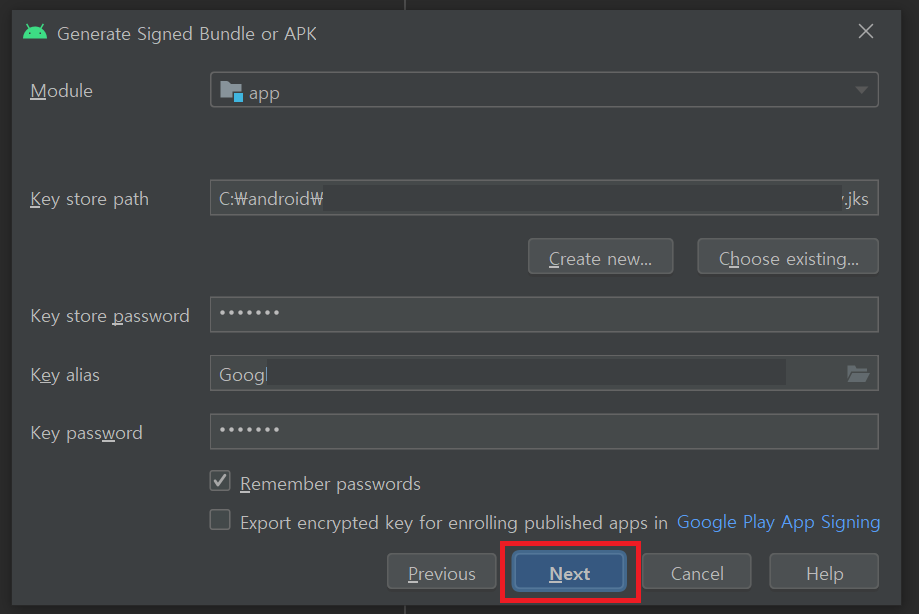Click the Android logo in the title bar
Screen dimensions: 919x614
[x=35, y=32]
